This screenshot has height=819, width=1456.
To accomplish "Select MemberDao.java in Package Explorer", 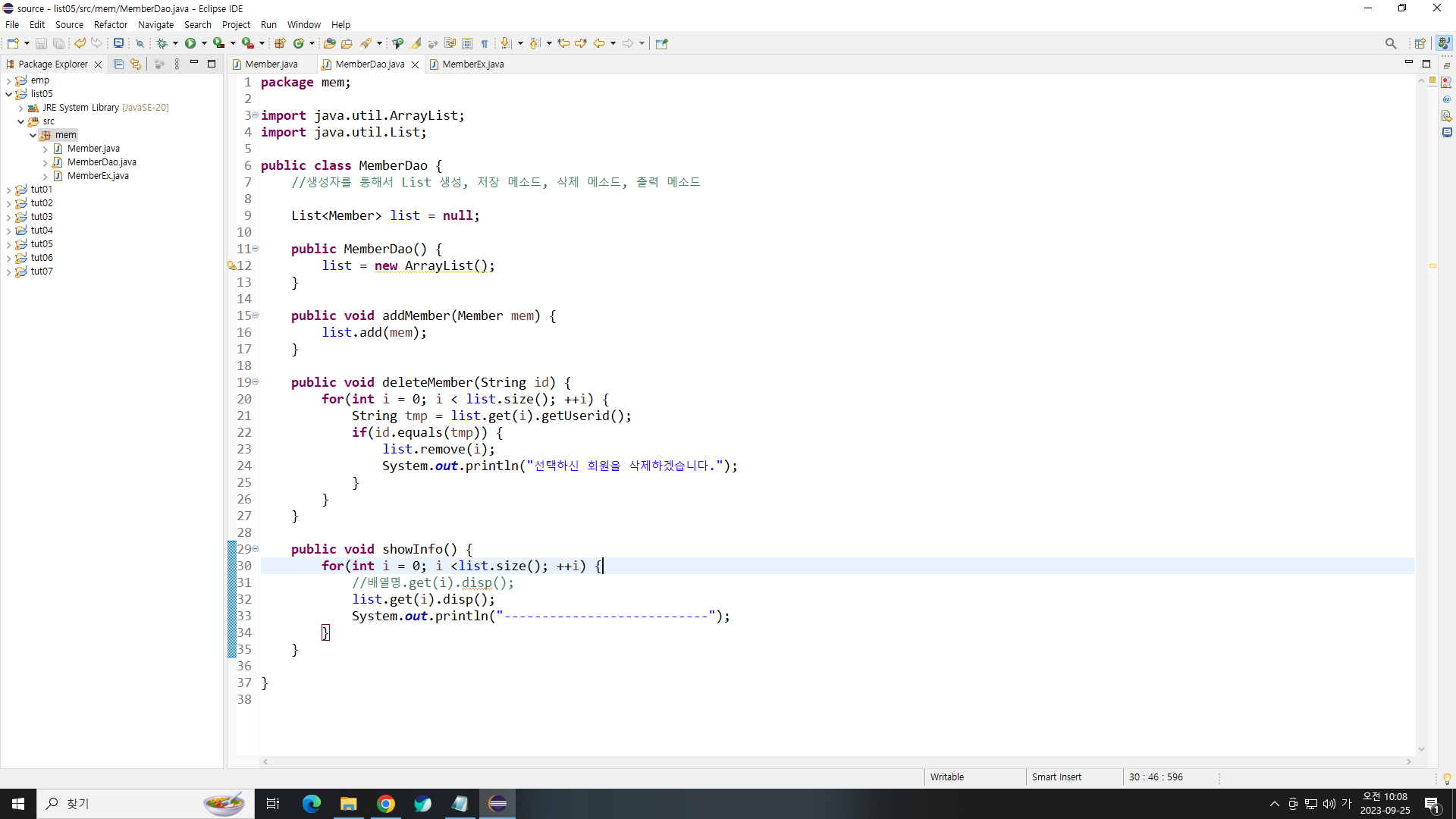I will 102,162.
